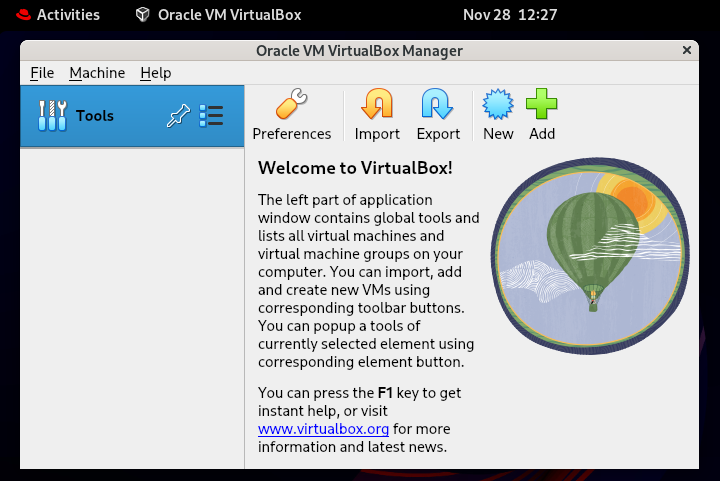
Task: Create a New virtual machine
Action: pyautogui.click(x=498, y=115)
